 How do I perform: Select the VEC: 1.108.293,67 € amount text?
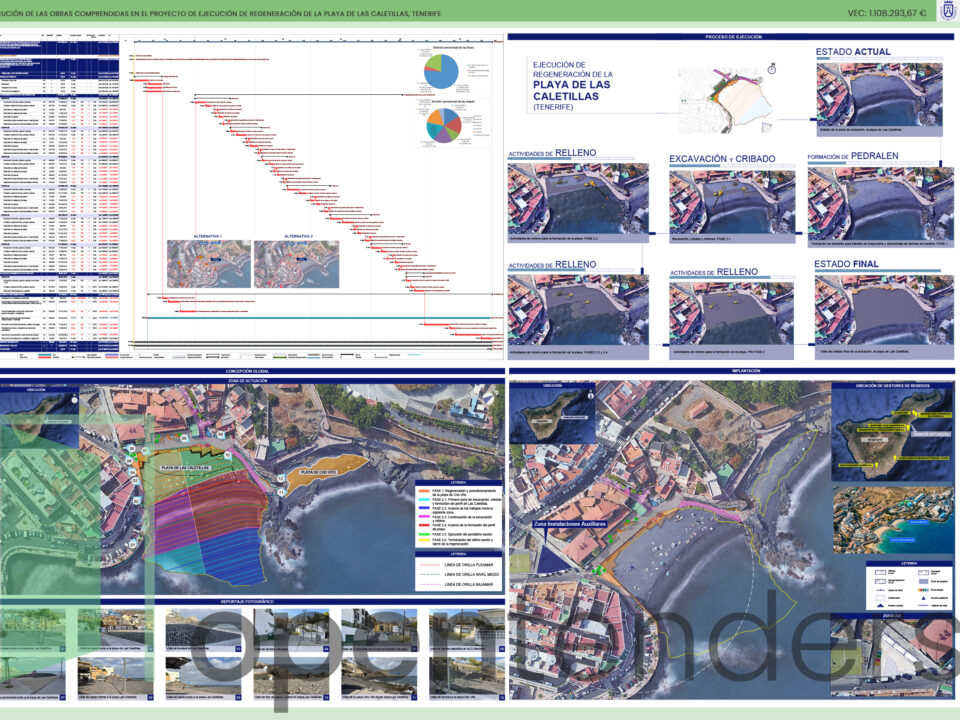point(887,13)
